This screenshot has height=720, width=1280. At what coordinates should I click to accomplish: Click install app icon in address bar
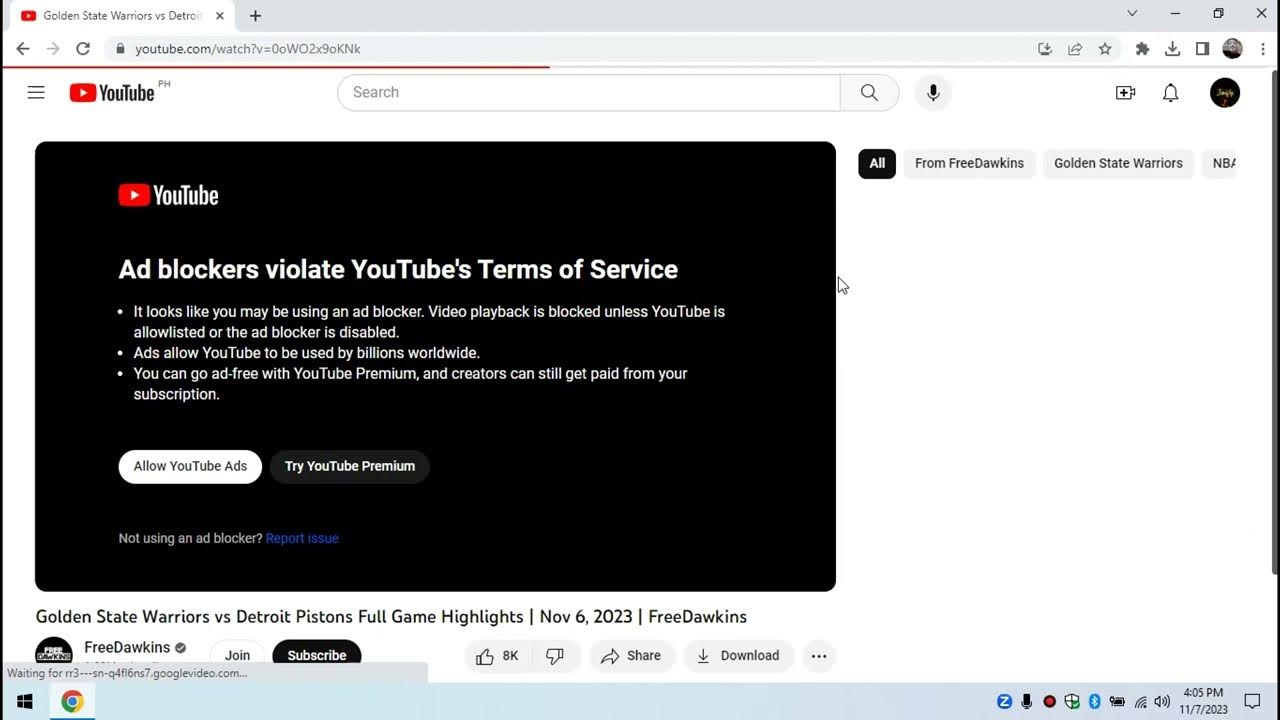tap(1045, 48)
